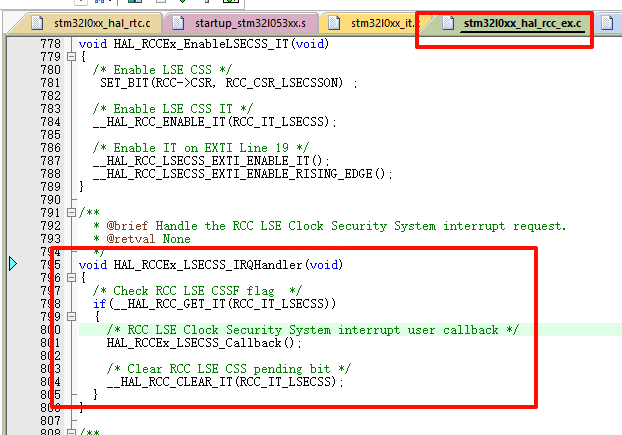Click line number 784 in the gutter
Image resolution: width=622 pixels, height=435 pixels.
point(50,122)
